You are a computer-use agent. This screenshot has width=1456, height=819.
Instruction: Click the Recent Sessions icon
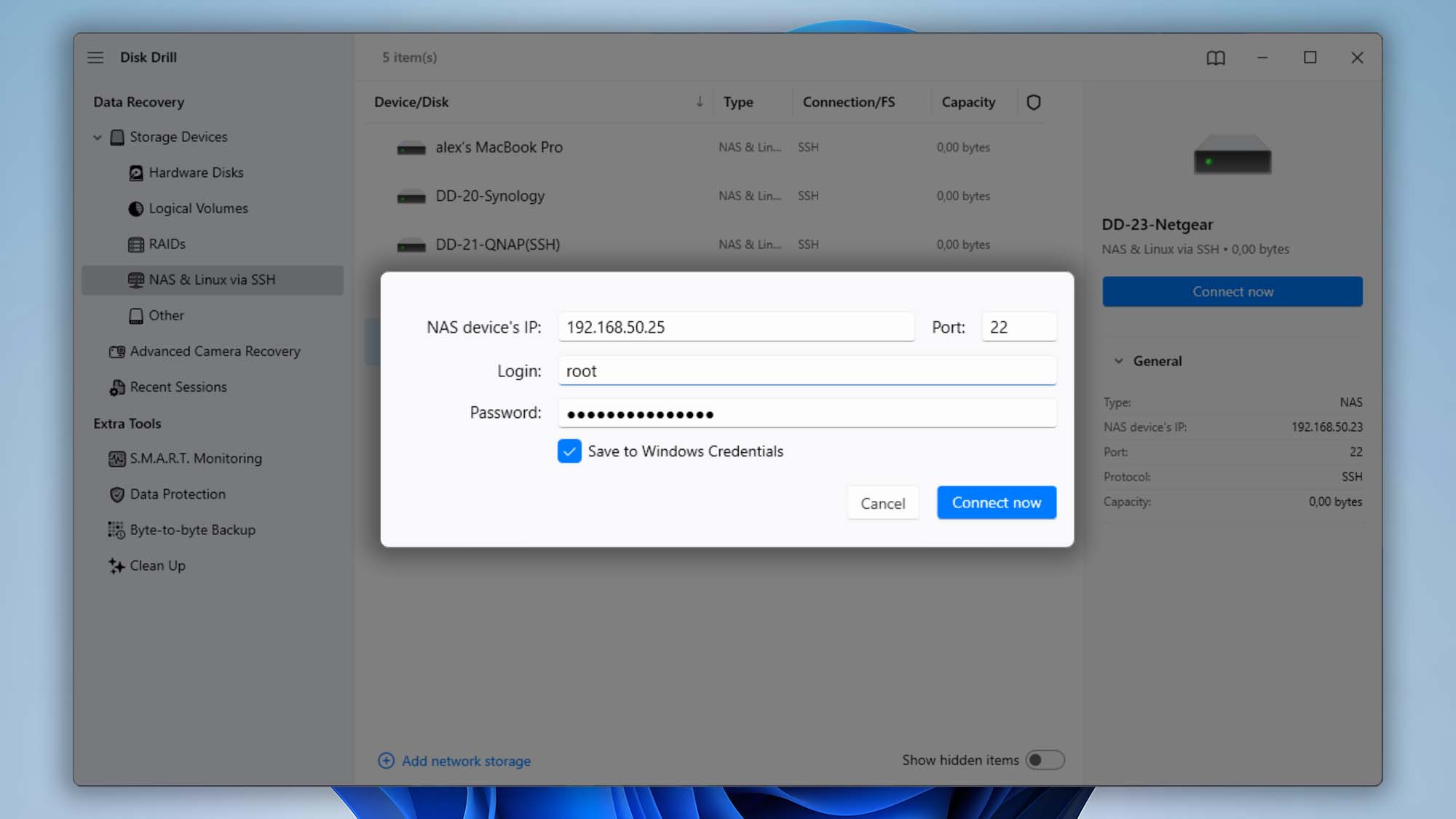[x=116, y=387]
